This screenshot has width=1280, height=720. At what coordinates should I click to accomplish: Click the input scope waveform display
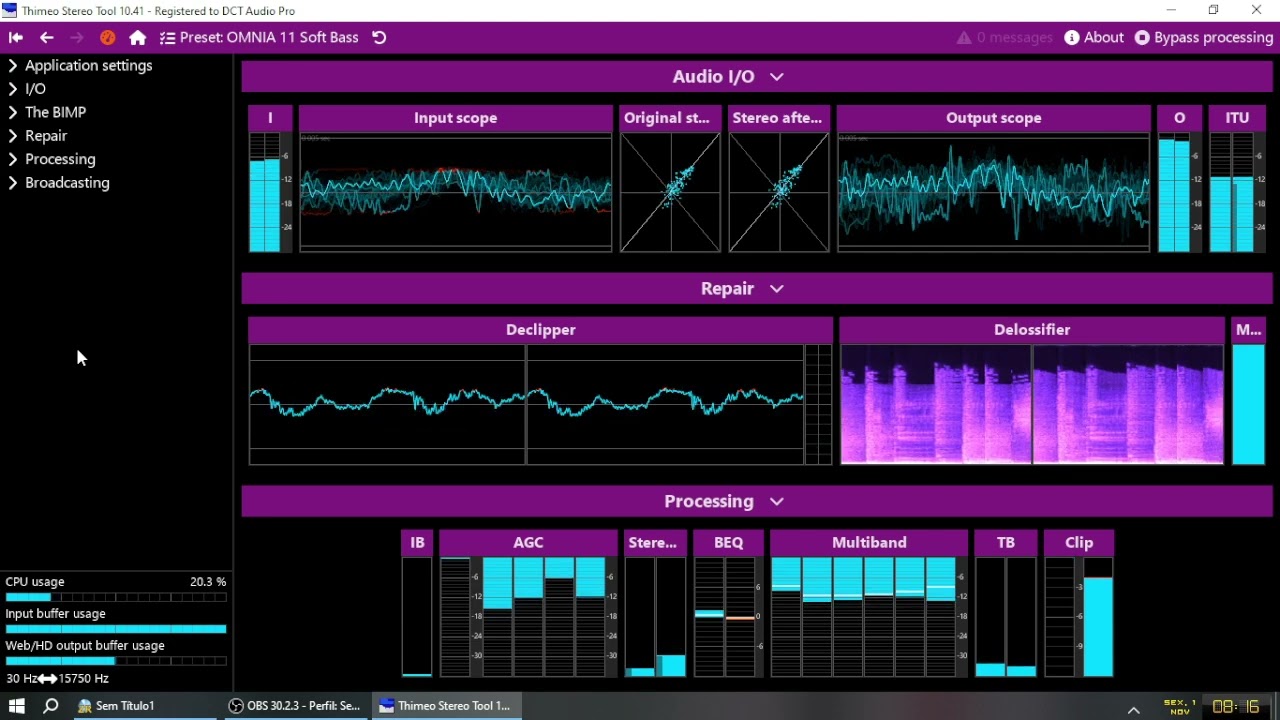coord(456,192)
